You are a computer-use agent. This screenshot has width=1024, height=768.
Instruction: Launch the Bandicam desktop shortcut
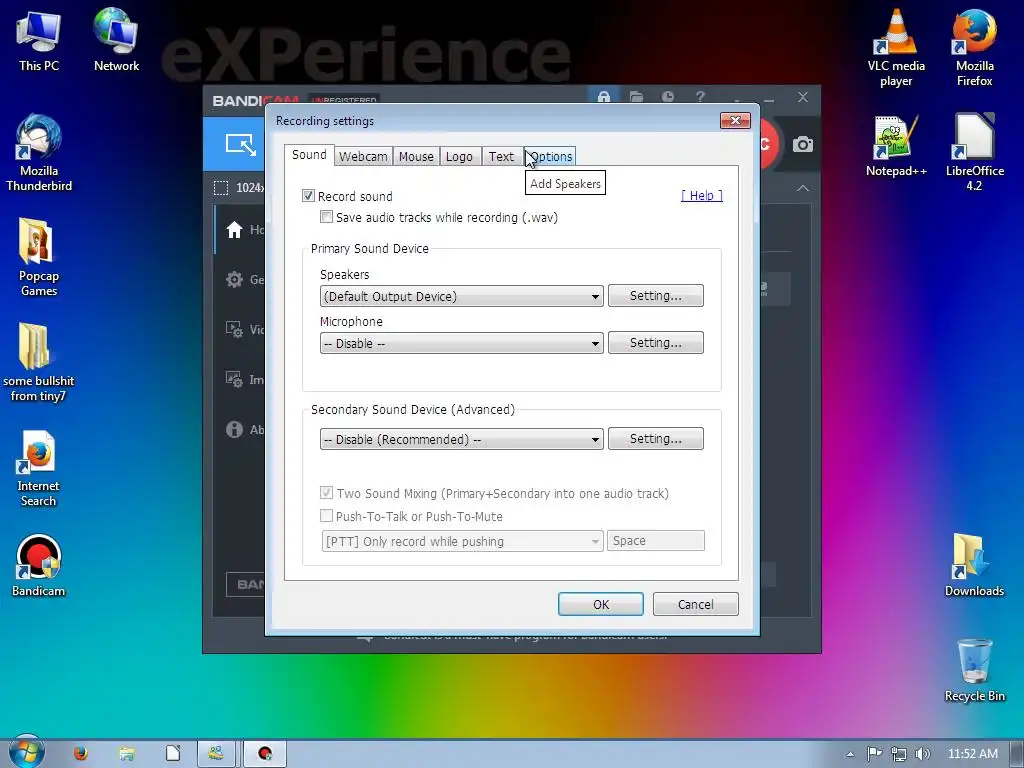pos(39,566)
